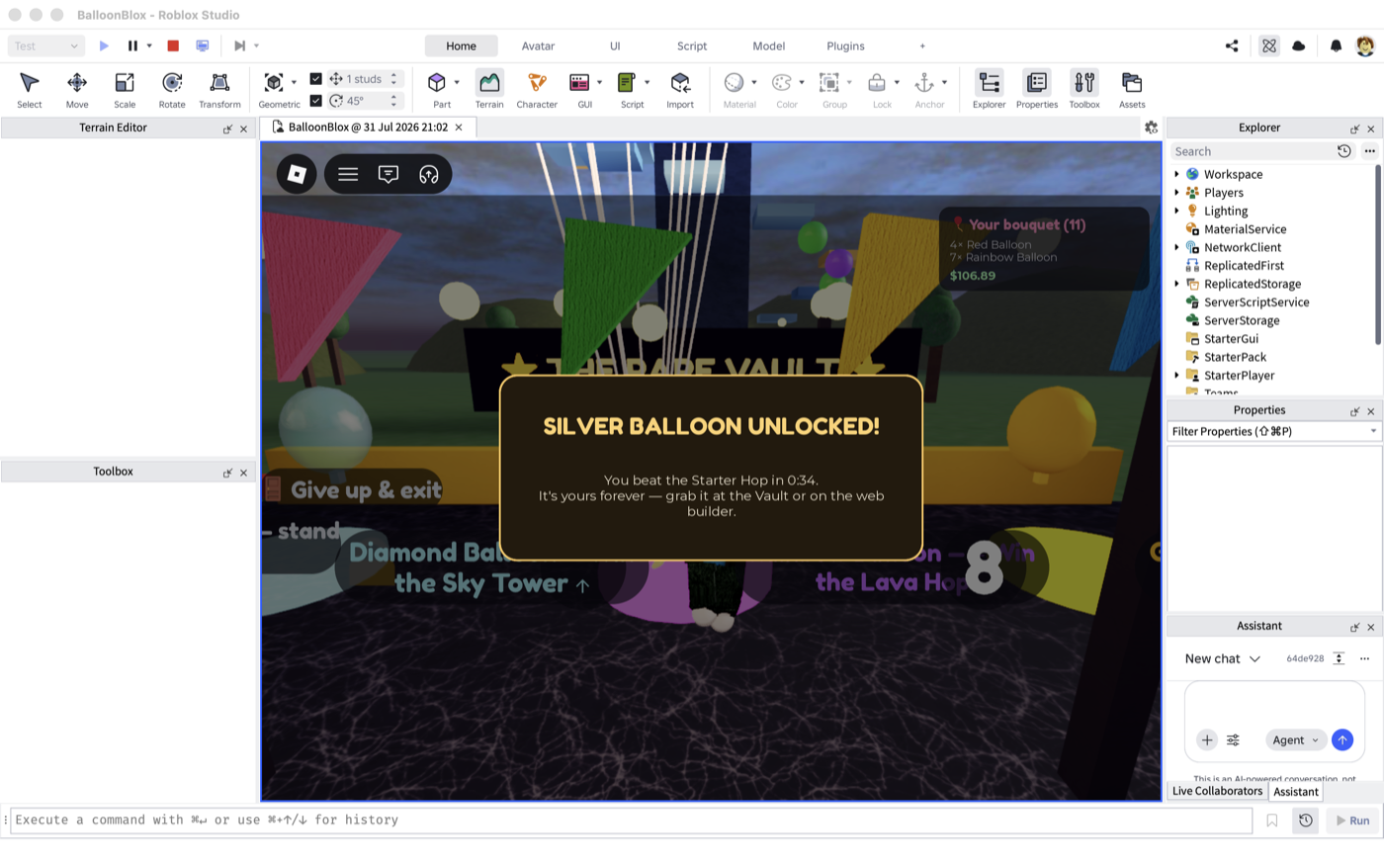Click the Play button

tap(104, 45)
